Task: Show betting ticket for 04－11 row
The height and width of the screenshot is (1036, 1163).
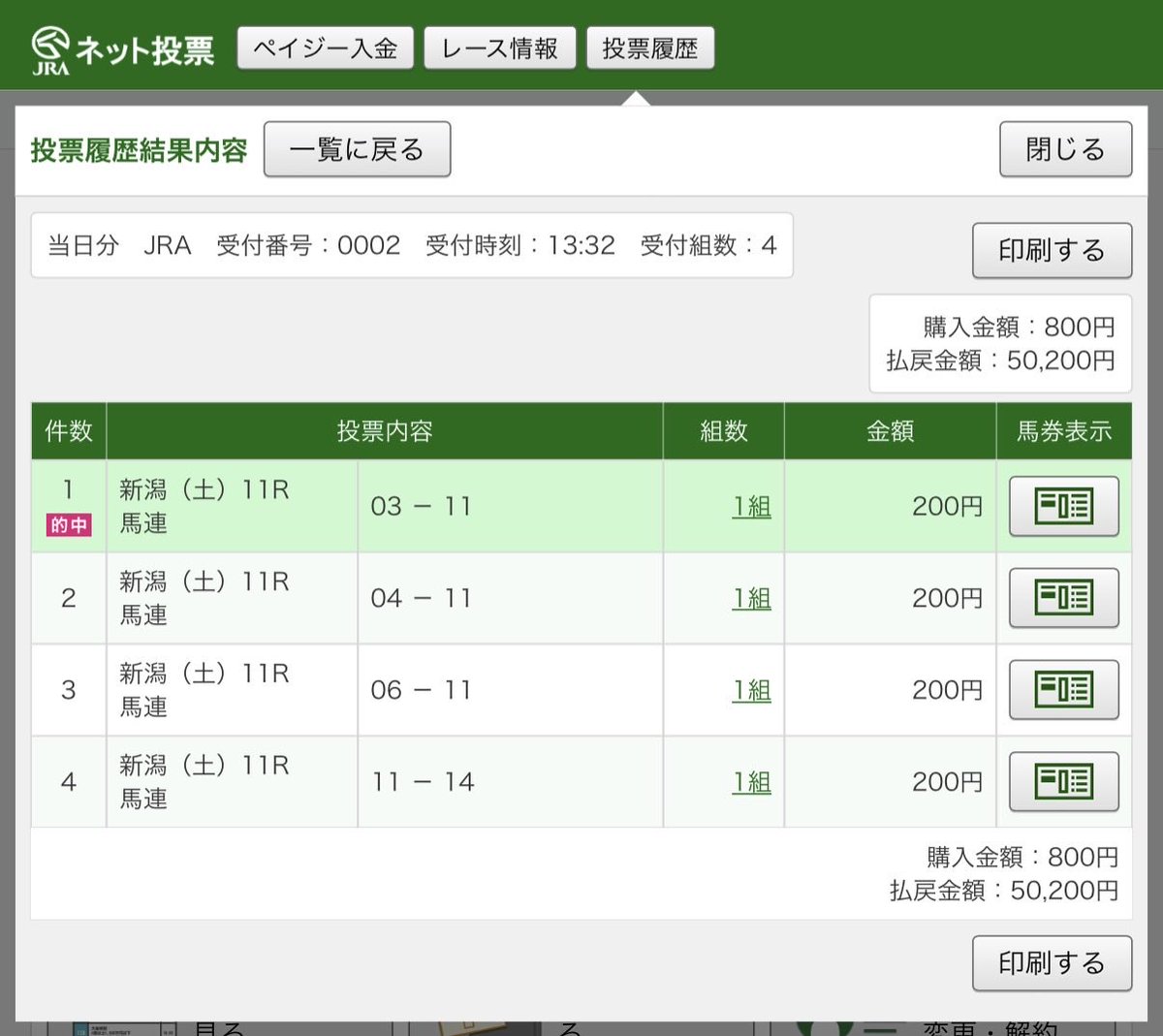Action: point(1064,598)
